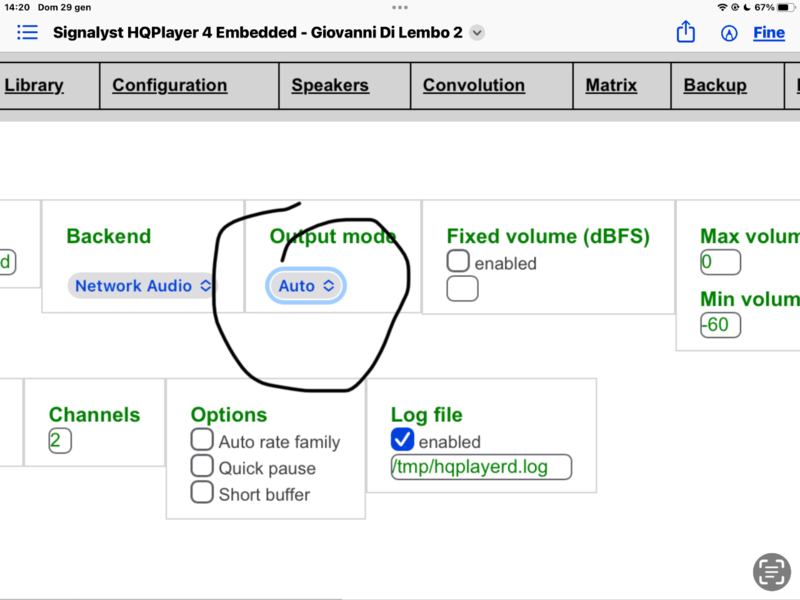Switch to the Configuration tab
Image resolution: width=800 pixels, height=600 pixels.
[x=169, y=85]
